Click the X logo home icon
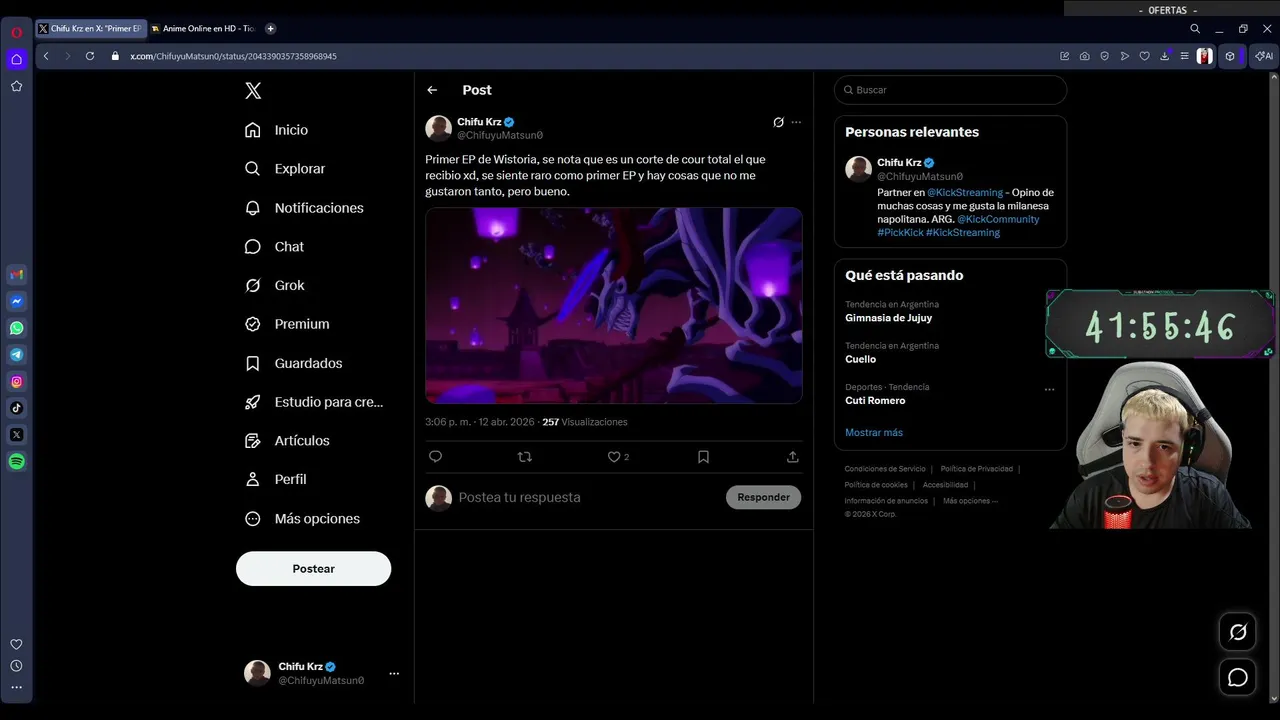Screen dimensions: 1280x720 pos(253,91)
